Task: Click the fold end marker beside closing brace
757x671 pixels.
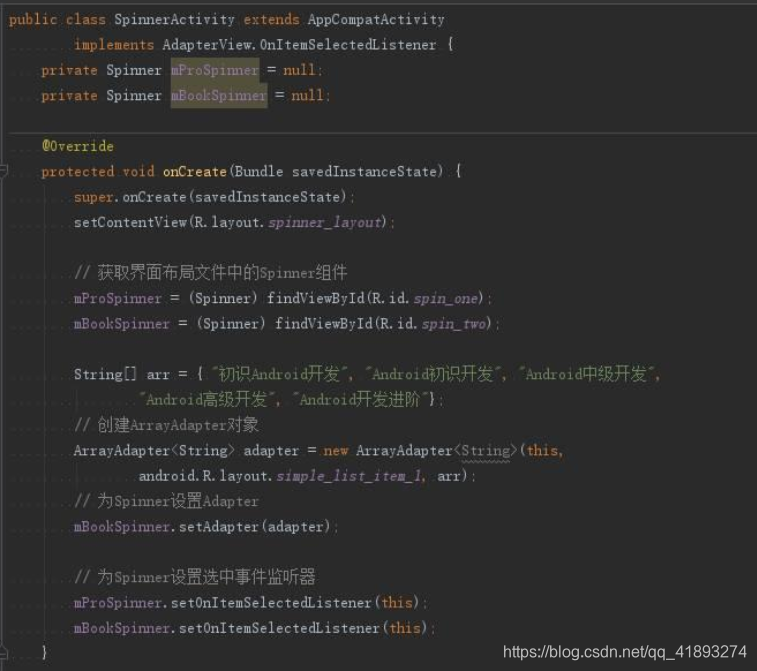Action: coord(3,652)
